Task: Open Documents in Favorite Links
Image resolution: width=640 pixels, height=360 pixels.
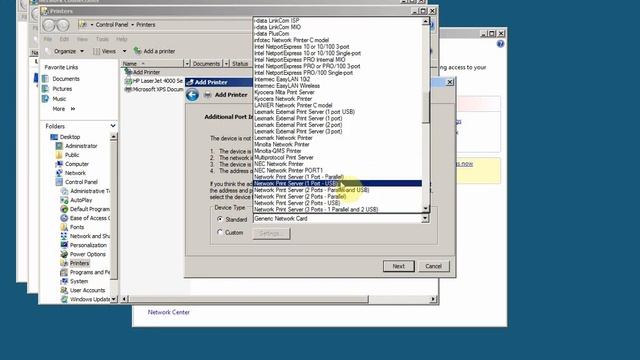Action: coord(66,79)
